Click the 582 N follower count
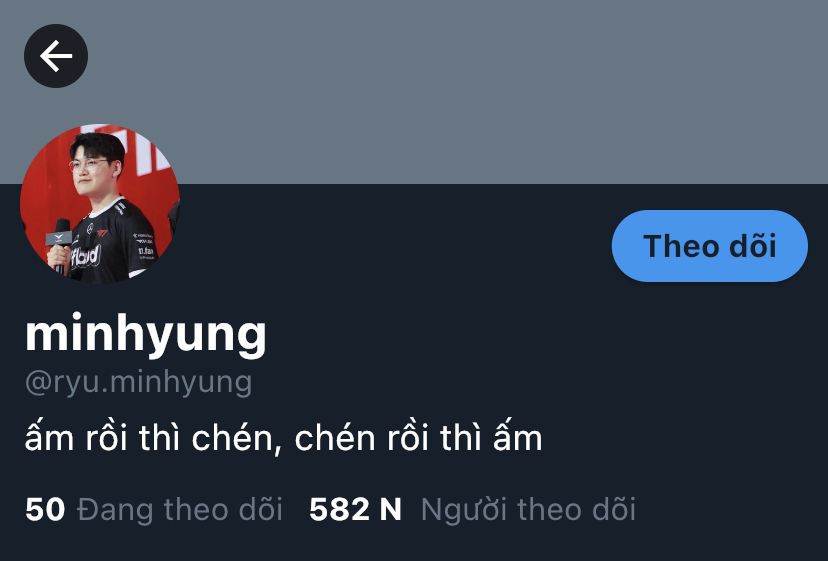The width and height of the screenshot is (828, 561). click(x=355, y=509)
